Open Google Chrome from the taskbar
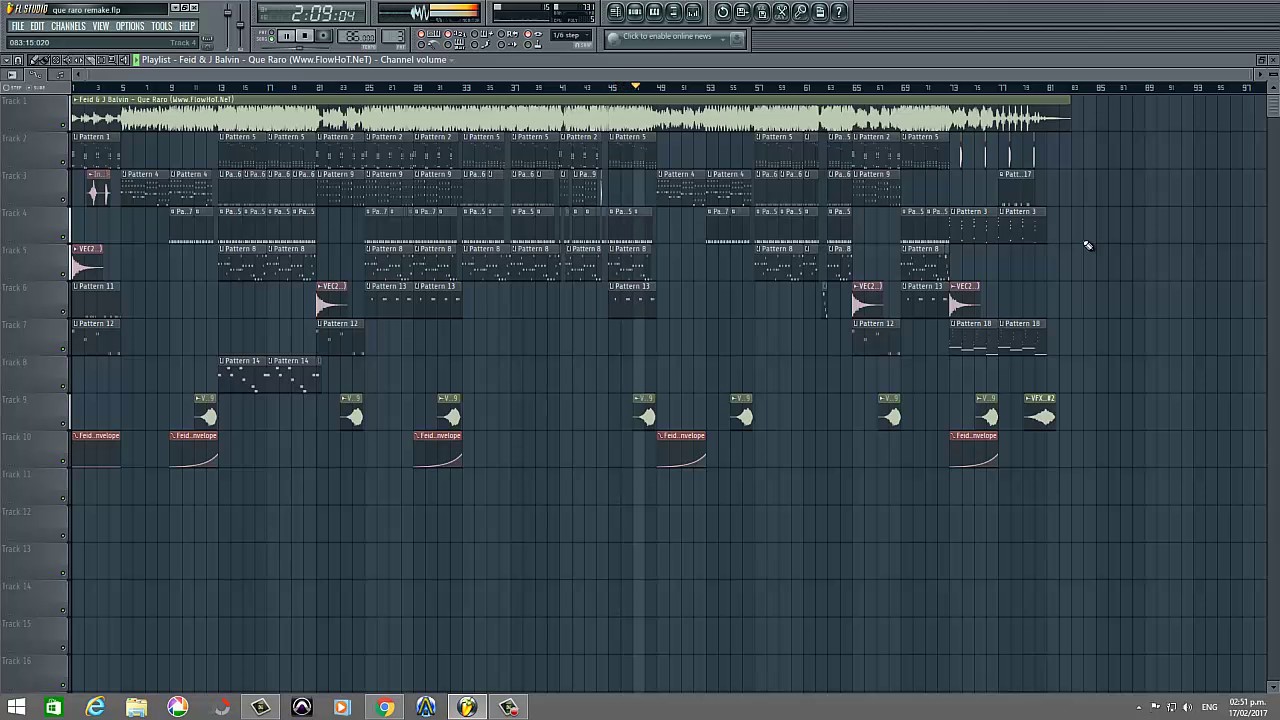The width and height of the screenshot is (1280, 720). [x=384, y=708]
